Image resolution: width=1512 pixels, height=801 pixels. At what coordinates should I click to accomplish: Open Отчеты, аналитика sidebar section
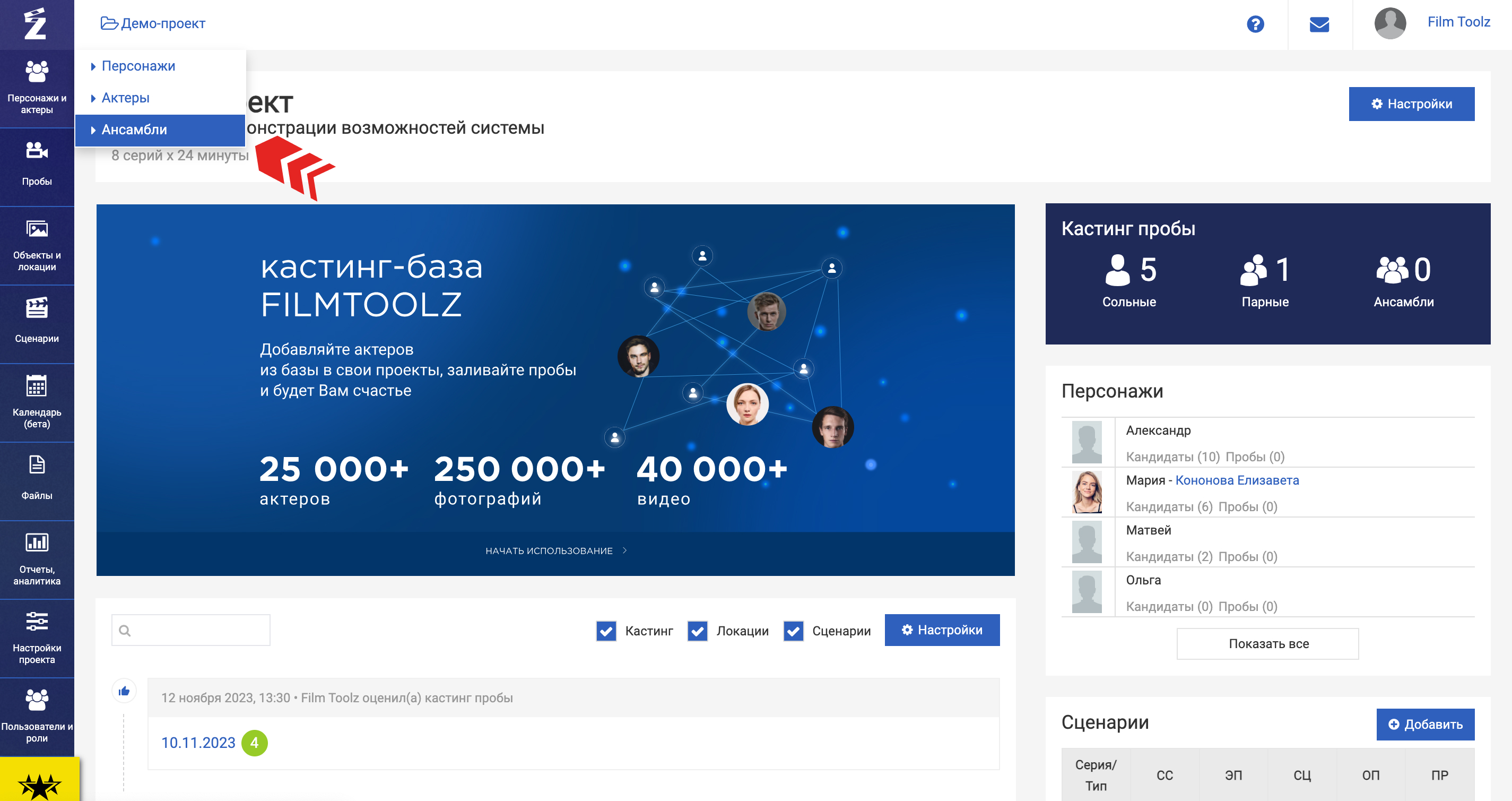click(37, 559)
